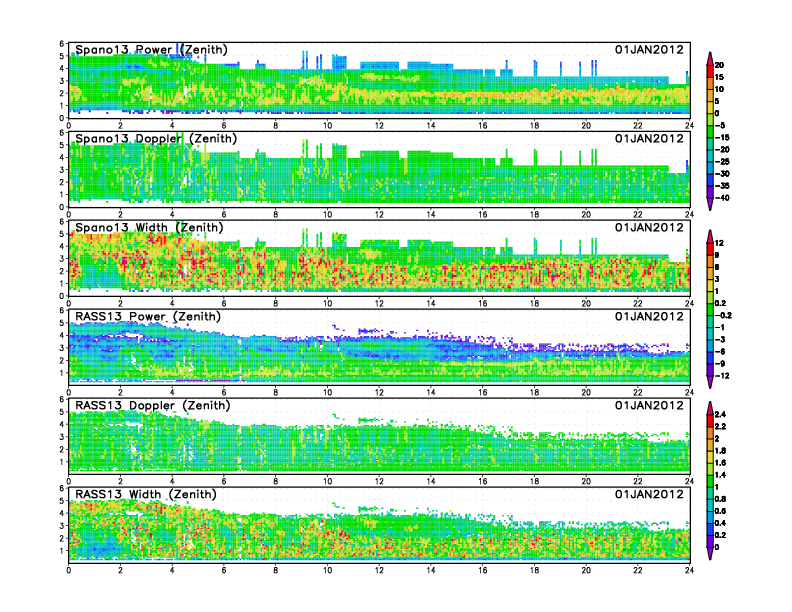Click the purple bottom arrow of the power color bar
792x612 pixels.
710,204
